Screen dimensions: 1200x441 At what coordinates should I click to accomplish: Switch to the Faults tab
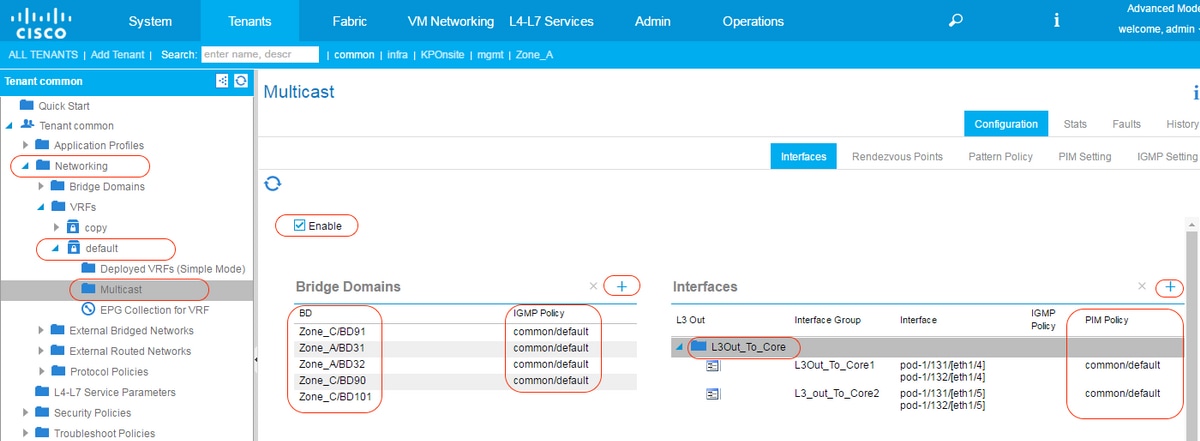(1126, 125)
